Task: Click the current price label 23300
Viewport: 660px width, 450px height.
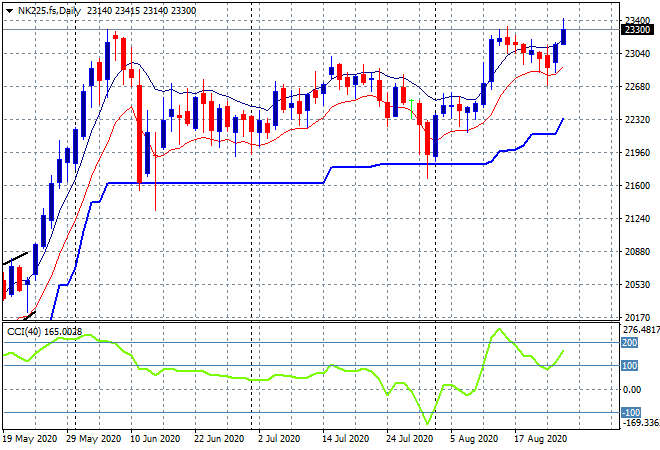Action: click(637, 30)
